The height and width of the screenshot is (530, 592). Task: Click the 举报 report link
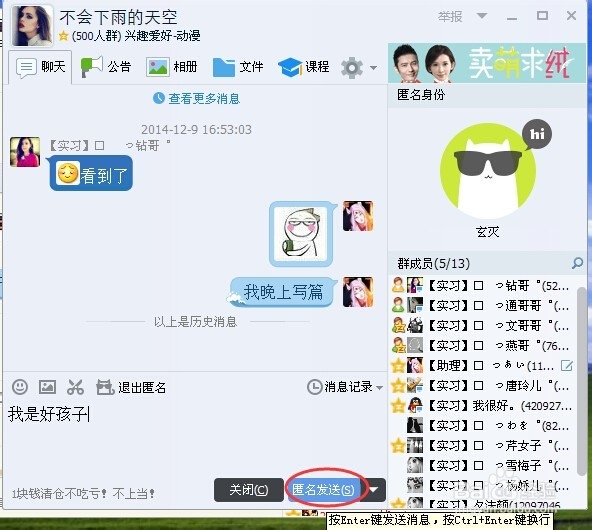coord(450,16)
